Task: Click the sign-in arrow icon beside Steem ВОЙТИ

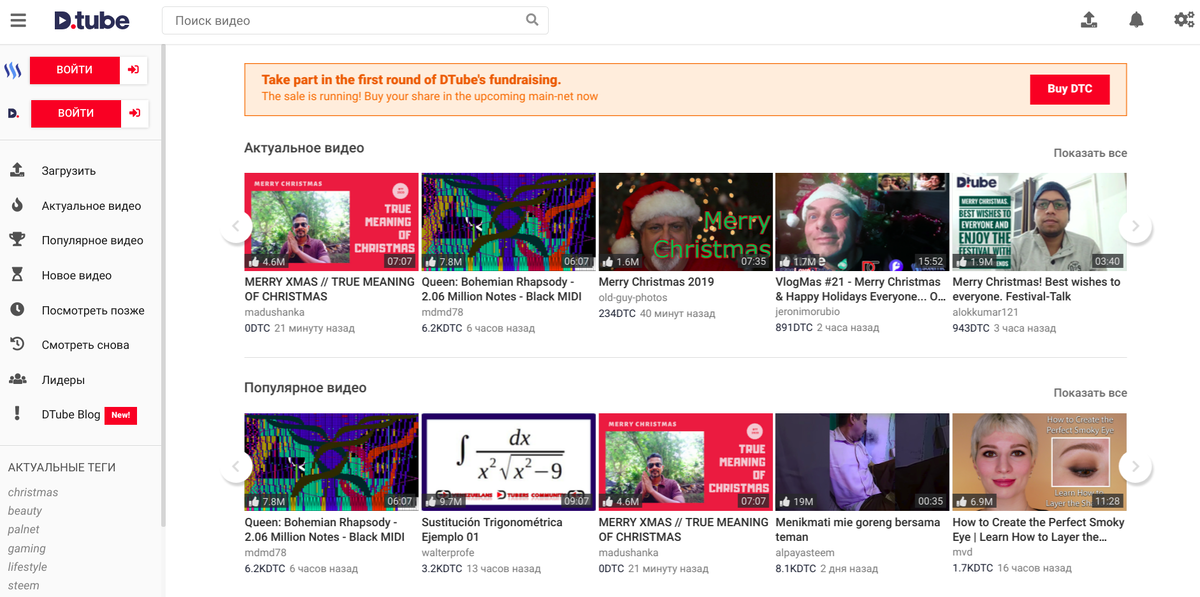Action: click(x=134, y=70)
